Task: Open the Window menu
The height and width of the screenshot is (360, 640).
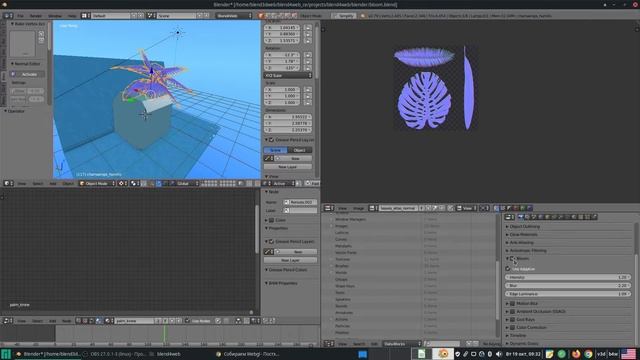Action: [55, 16]
